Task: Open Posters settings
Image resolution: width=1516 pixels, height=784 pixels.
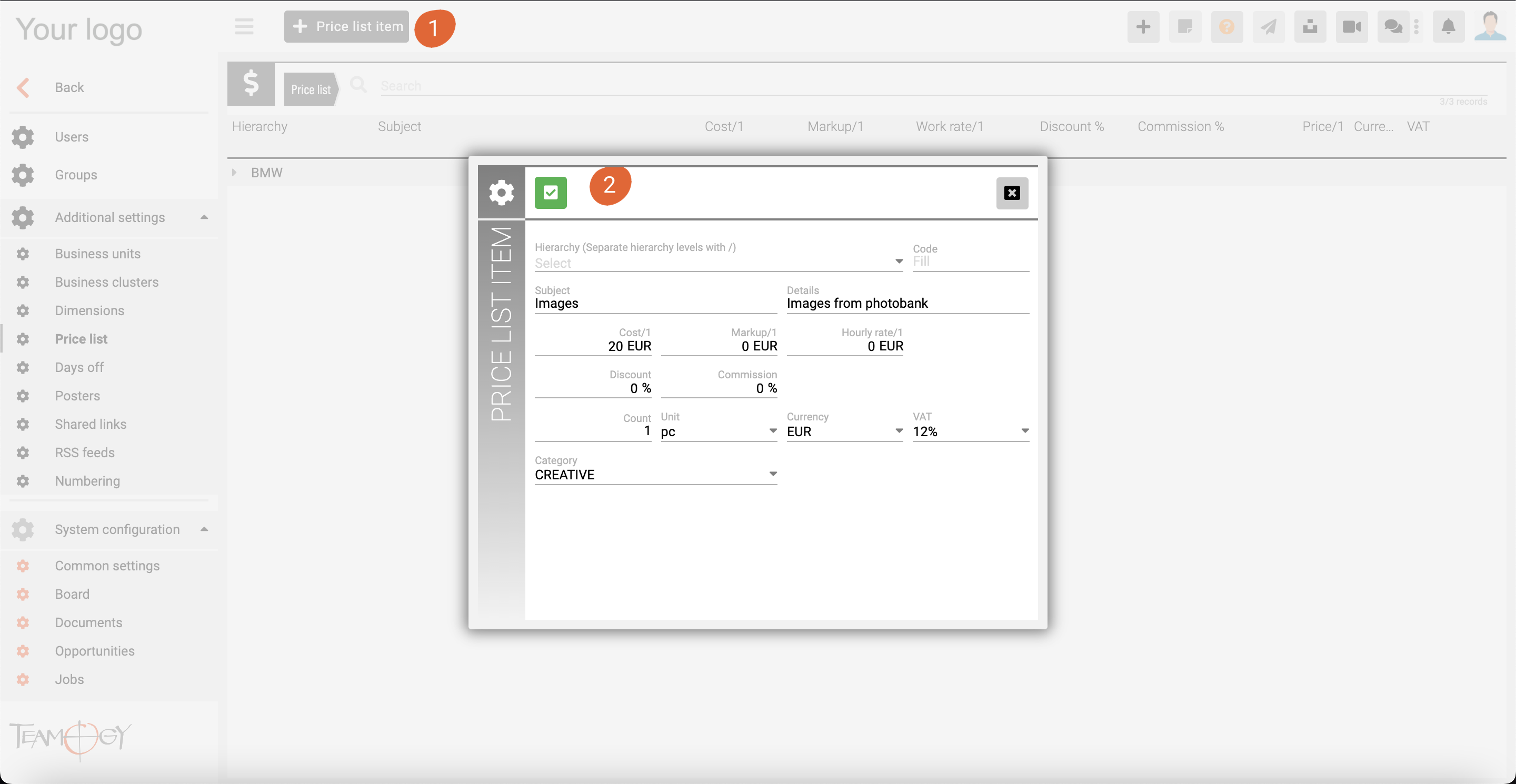Action: point(77,396)
